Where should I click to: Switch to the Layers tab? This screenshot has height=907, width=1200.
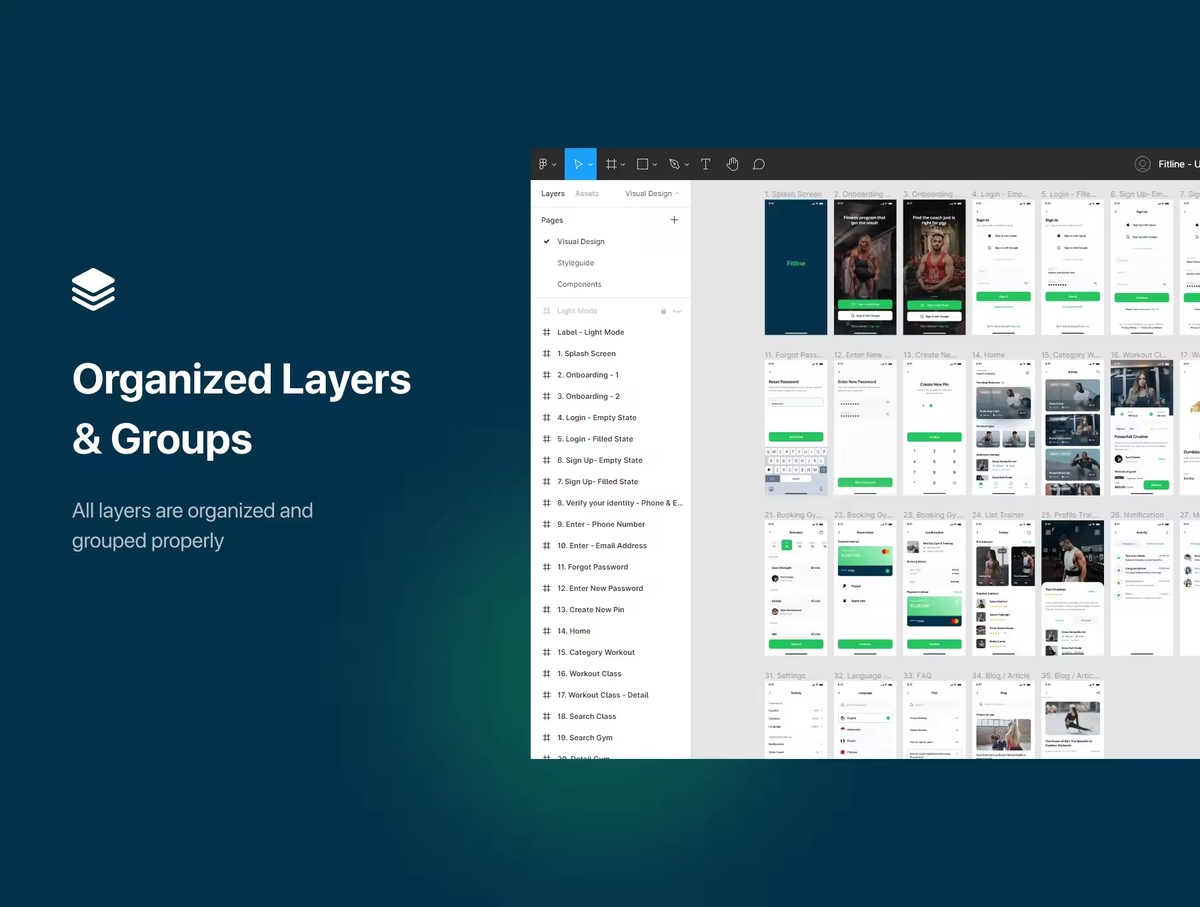click(553, 193)
